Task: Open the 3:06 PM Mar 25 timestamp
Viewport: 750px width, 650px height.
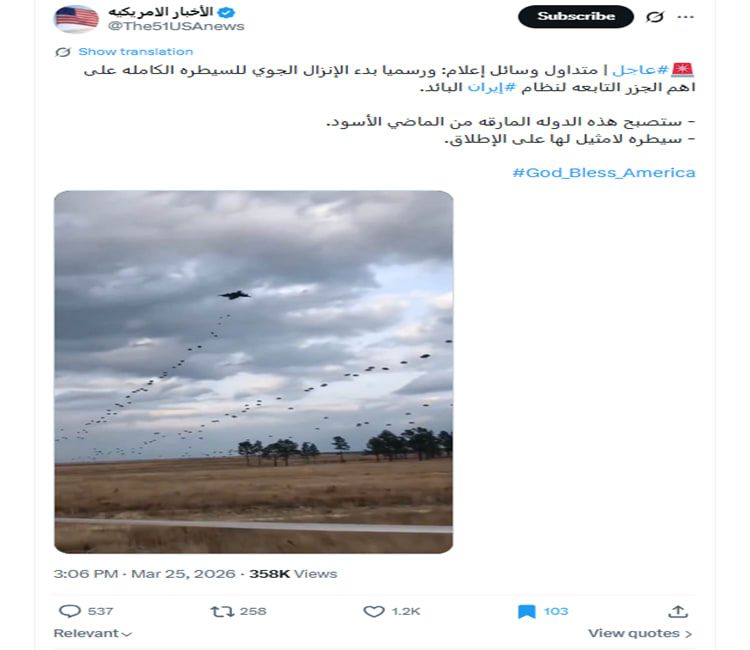Action: (x=144, y=573)
